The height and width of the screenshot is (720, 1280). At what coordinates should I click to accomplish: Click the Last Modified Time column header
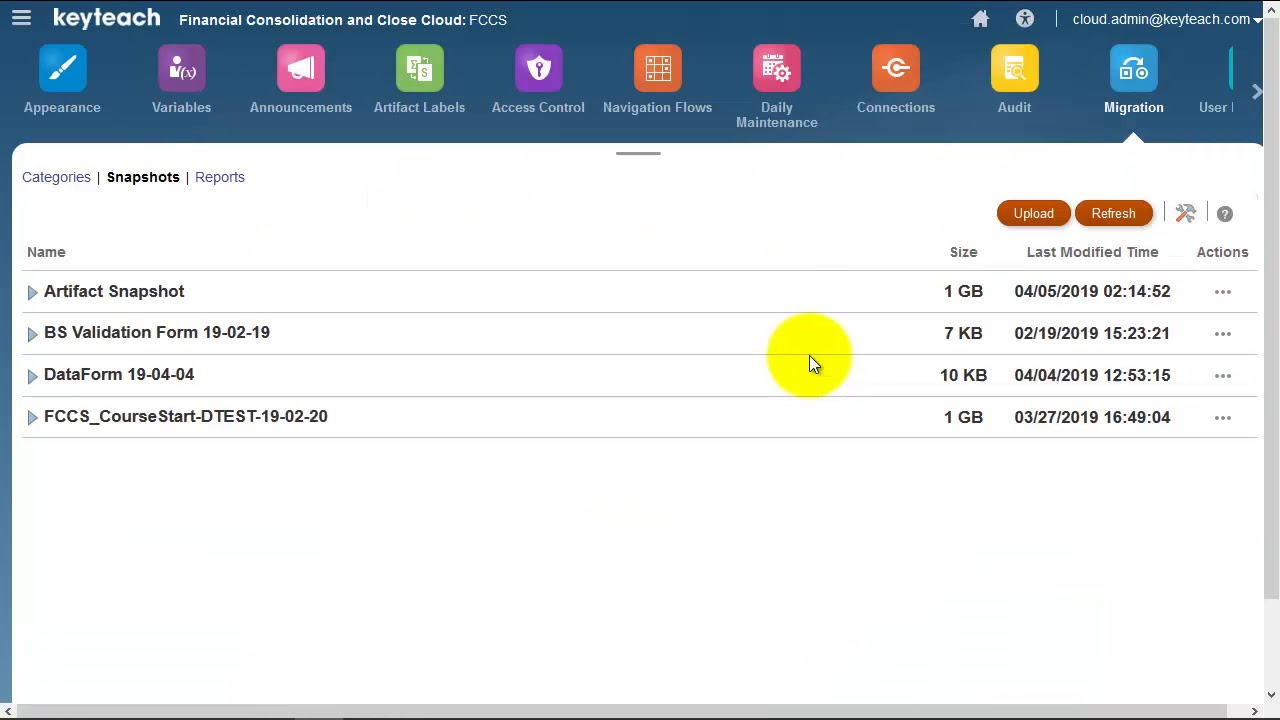pyautogui.click(x=1092, y=252)
